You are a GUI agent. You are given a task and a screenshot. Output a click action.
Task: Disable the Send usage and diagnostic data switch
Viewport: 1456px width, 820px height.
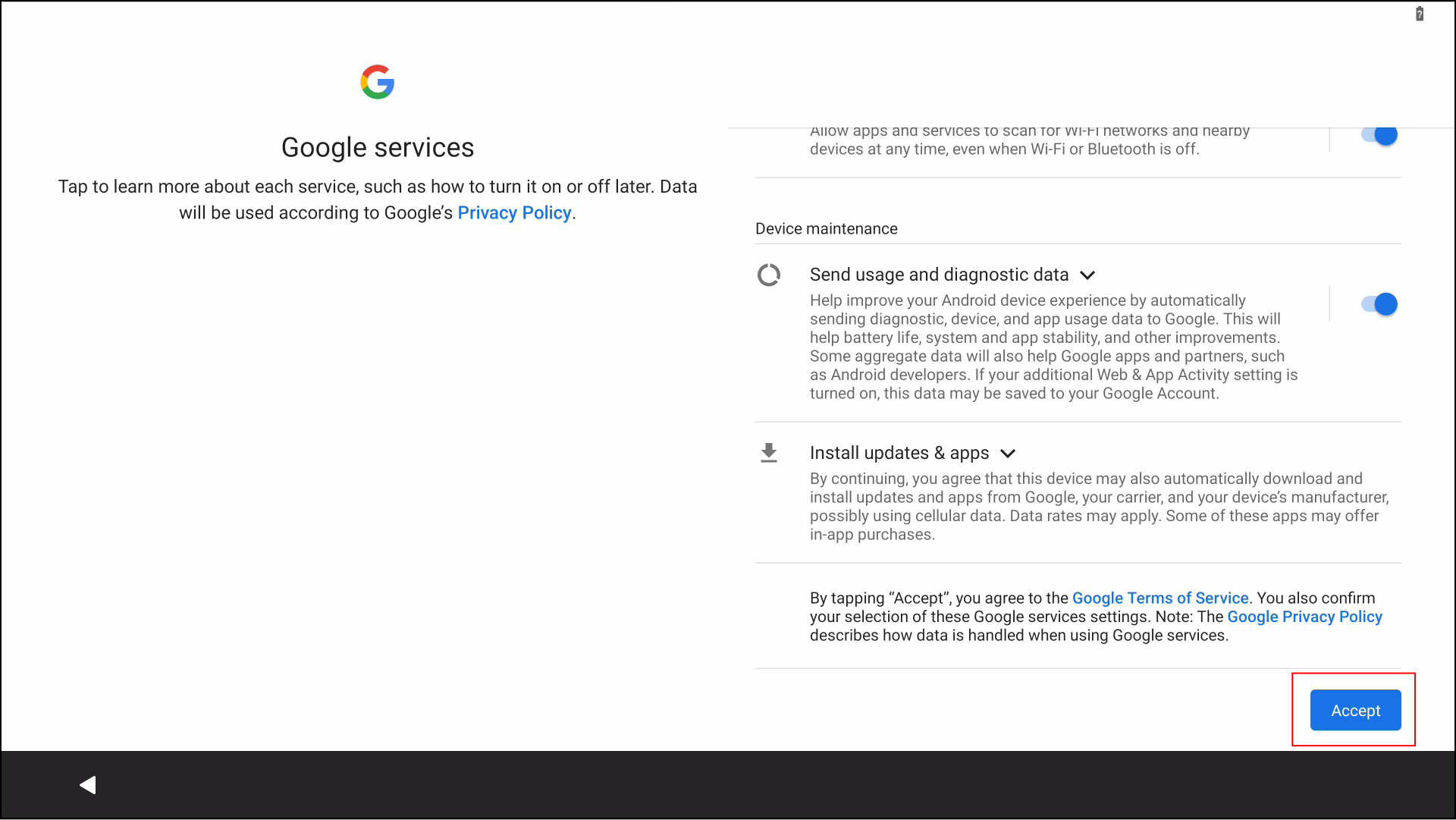[x=1379, y=304]
